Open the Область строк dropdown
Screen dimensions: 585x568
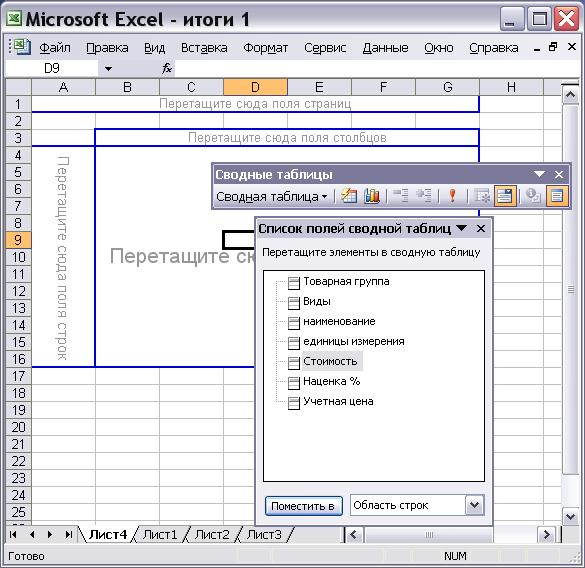click(x=475, y=505)
